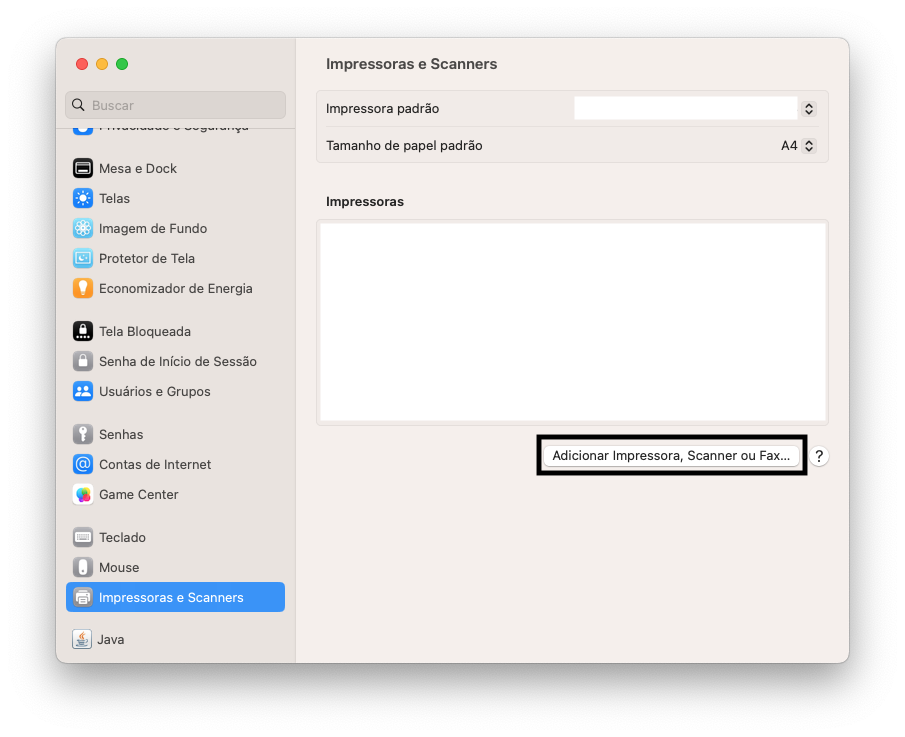Viewport: 905px width, 737px height.
Task: Open Game Center colorful icon
Action: 83,494
